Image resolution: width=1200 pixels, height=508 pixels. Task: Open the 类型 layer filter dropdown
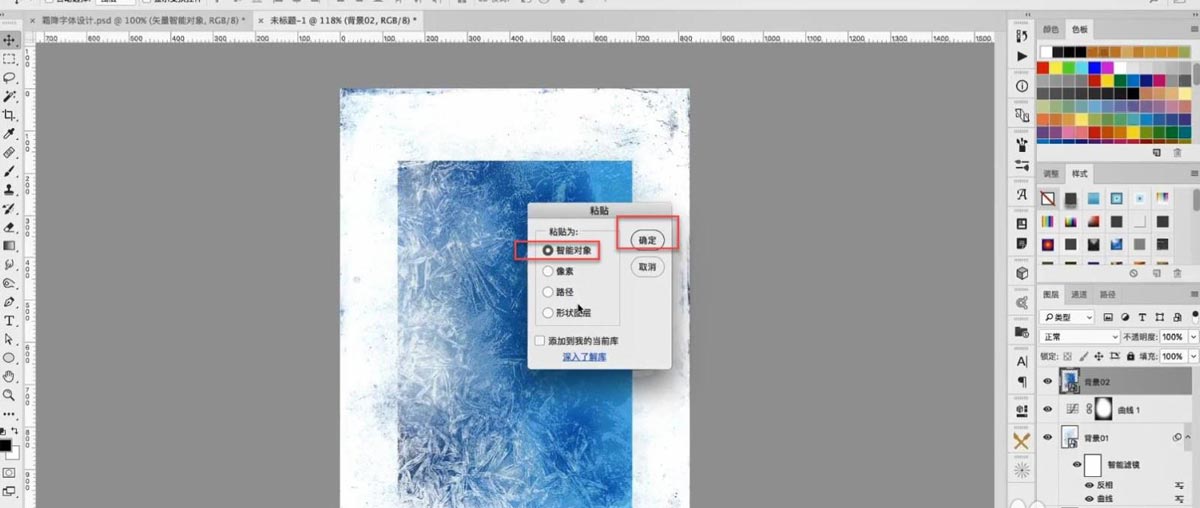[1067, 317]
